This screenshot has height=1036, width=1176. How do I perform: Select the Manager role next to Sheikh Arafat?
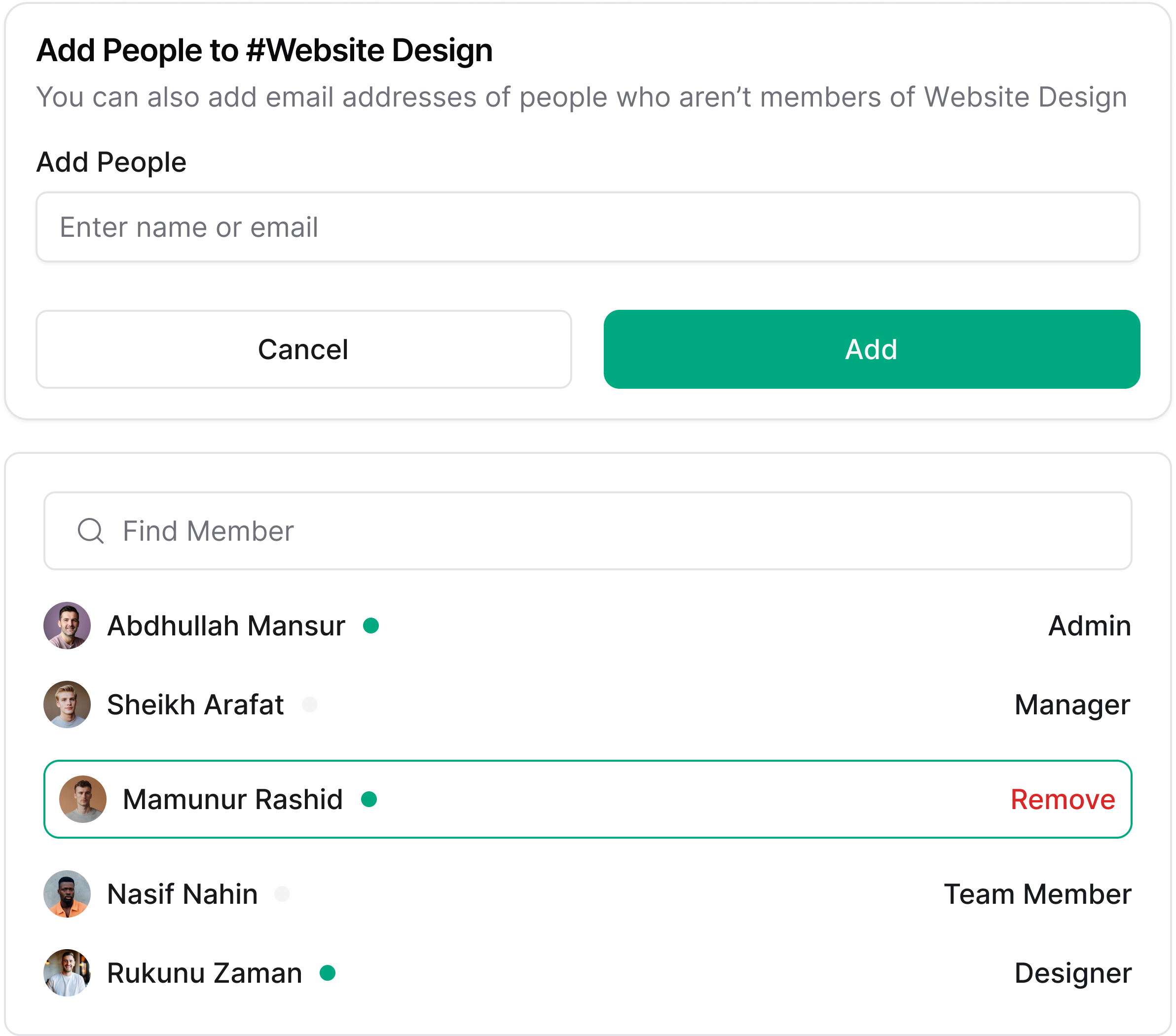tap(1071, 704)
